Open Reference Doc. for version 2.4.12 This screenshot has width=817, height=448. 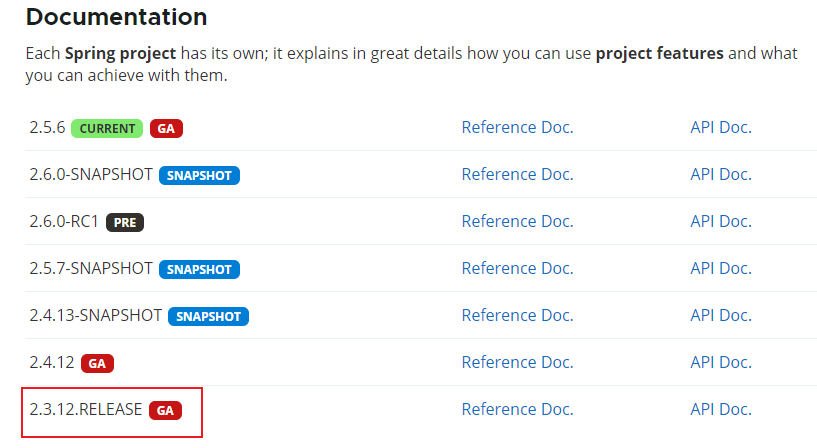pos(517,362)
